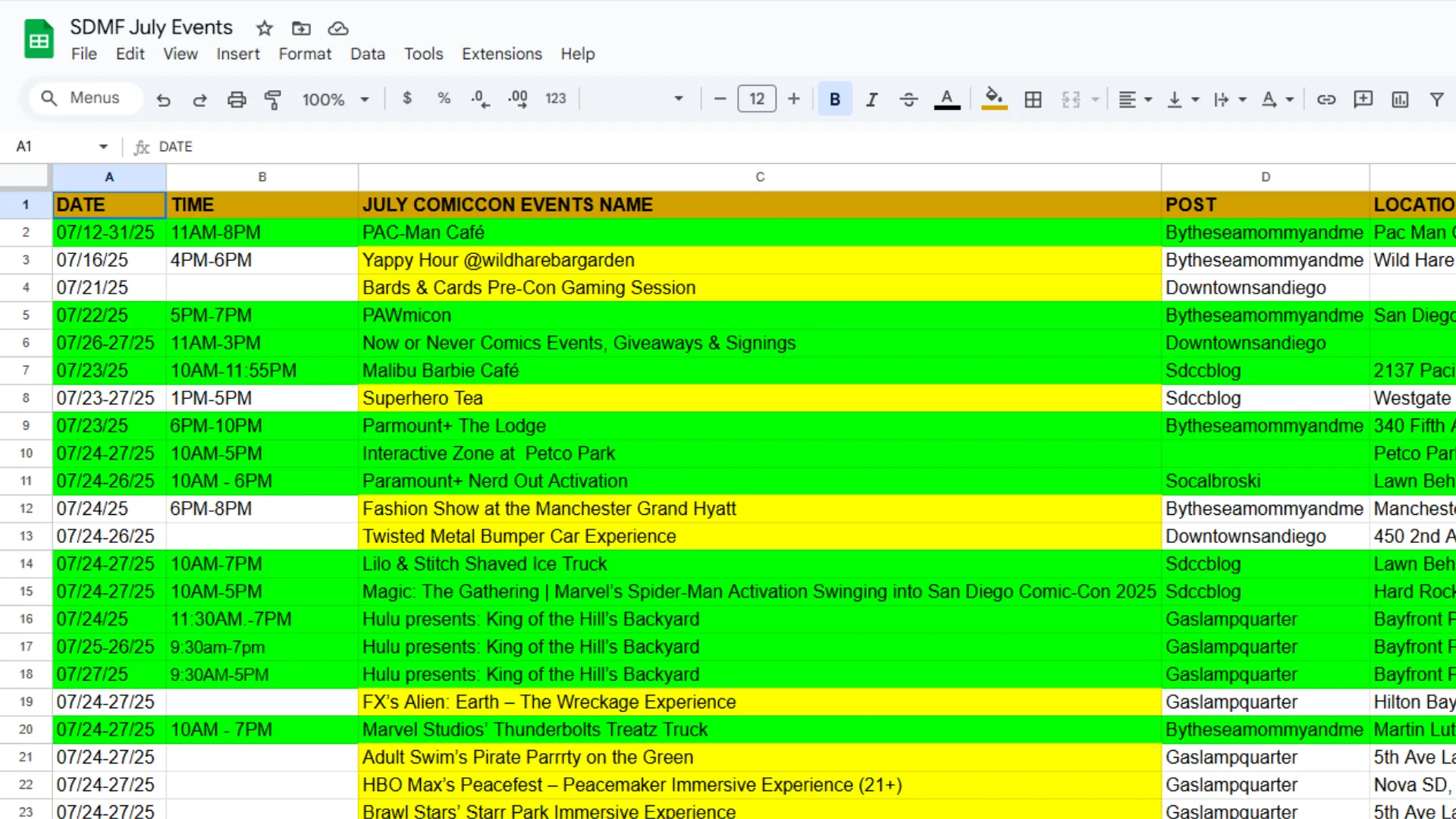The width and height of the screenshot is (1456, 819).
Task: Select the cell 'Socalbroski'
Action: [1266, 482]
